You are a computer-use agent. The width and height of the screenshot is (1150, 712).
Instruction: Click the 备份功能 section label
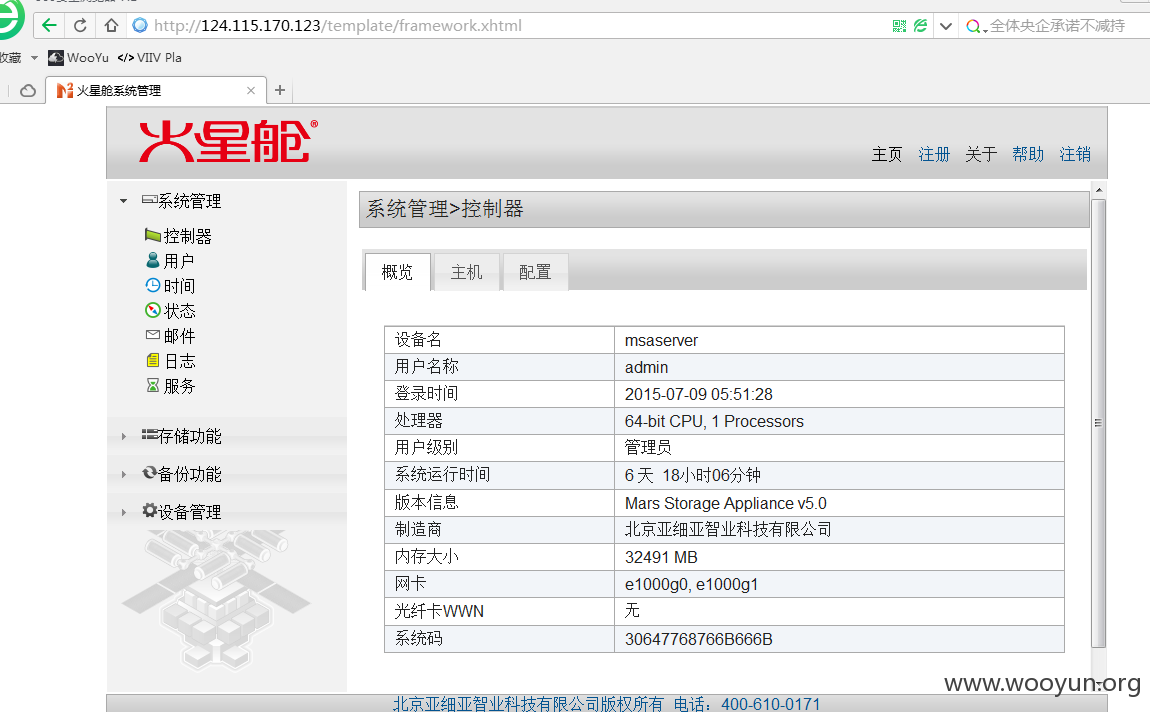coord(189,474)
